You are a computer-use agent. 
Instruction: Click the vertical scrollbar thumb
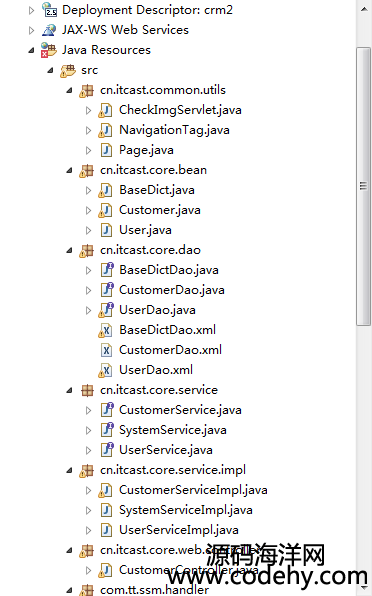point(363,186)
